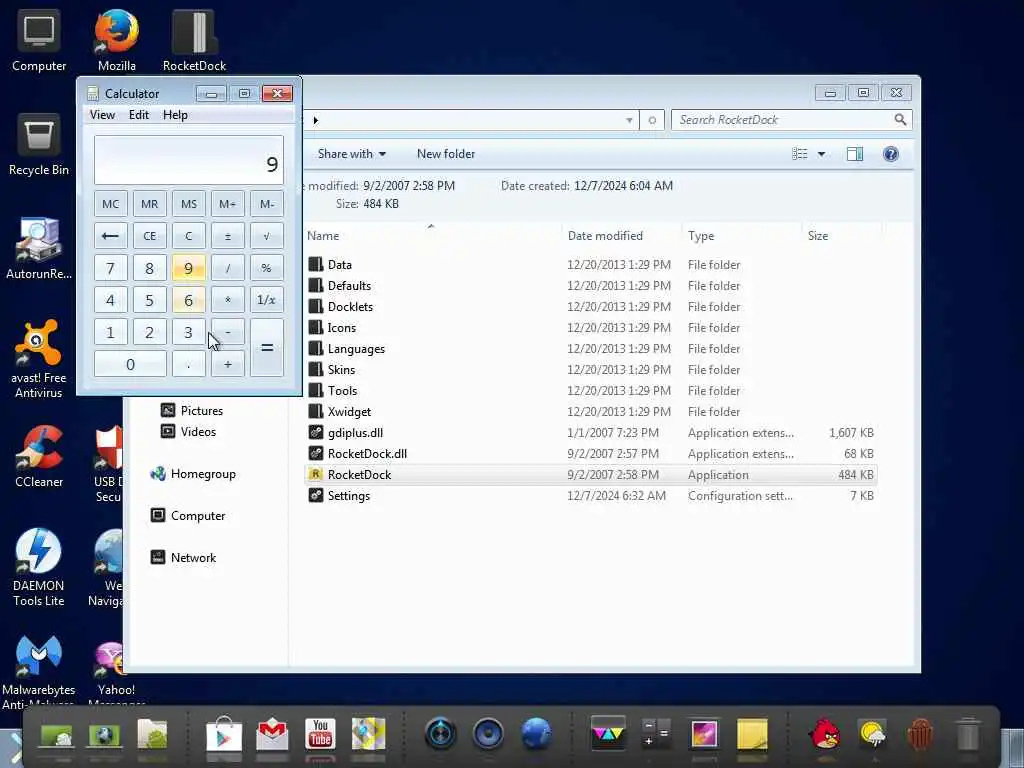Click the speaker icon in dock
The image size is (1024, 768).
[x=488, y=734]
